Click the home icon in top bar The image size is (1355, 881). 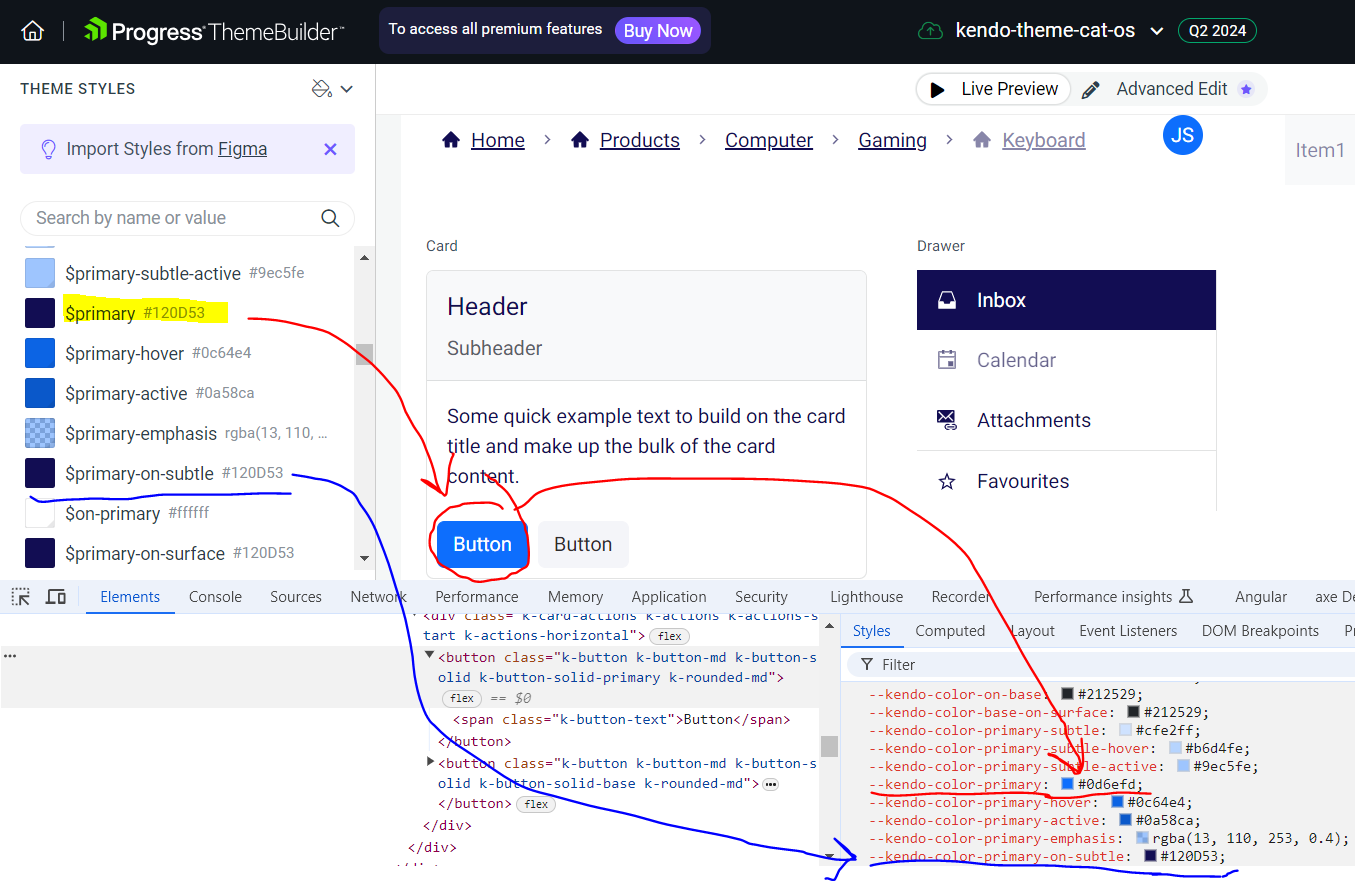33,31
